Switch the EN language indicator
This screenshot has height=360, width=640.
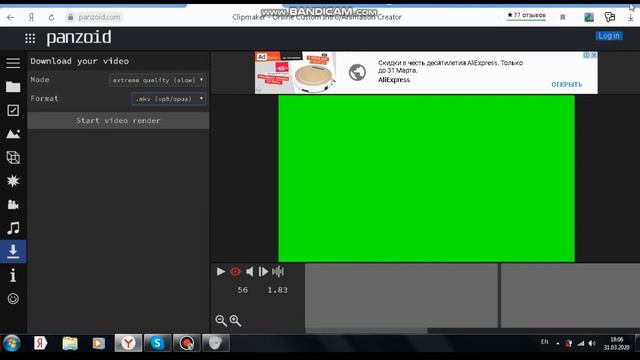(544, 342)
